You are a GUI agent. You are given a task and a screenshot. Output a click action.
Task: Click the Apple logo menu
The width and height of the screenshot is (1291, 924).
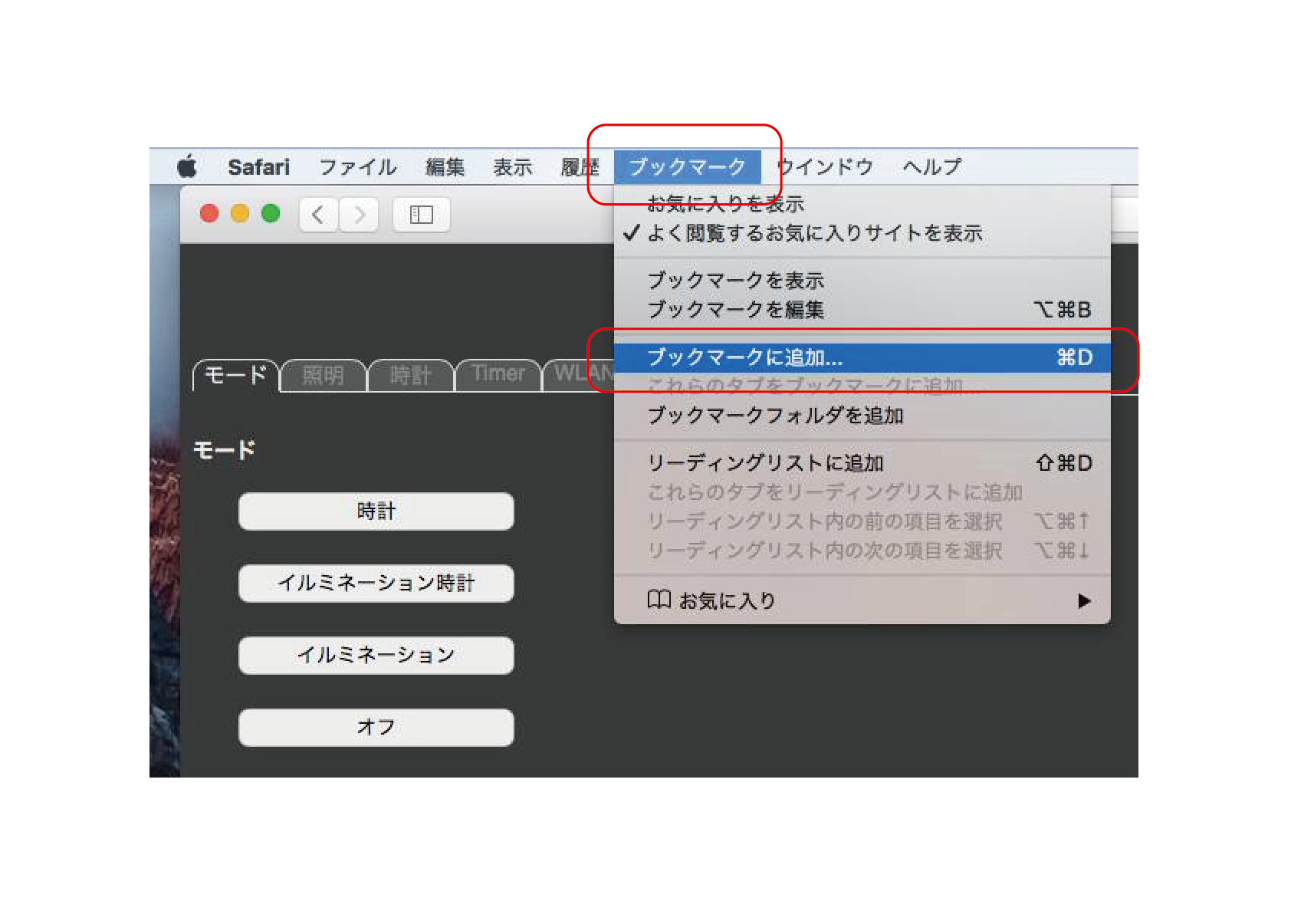point(187,166)
